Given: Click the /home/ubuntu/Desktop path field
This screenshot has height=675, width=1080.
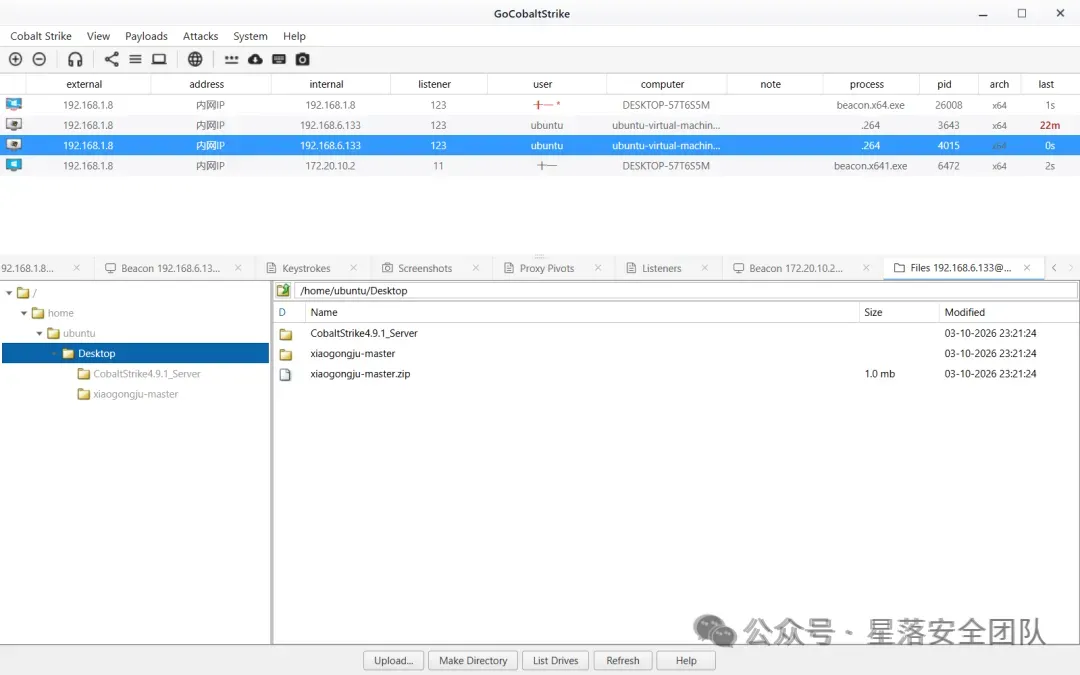Looking at the screenshot, I should 685,291.
